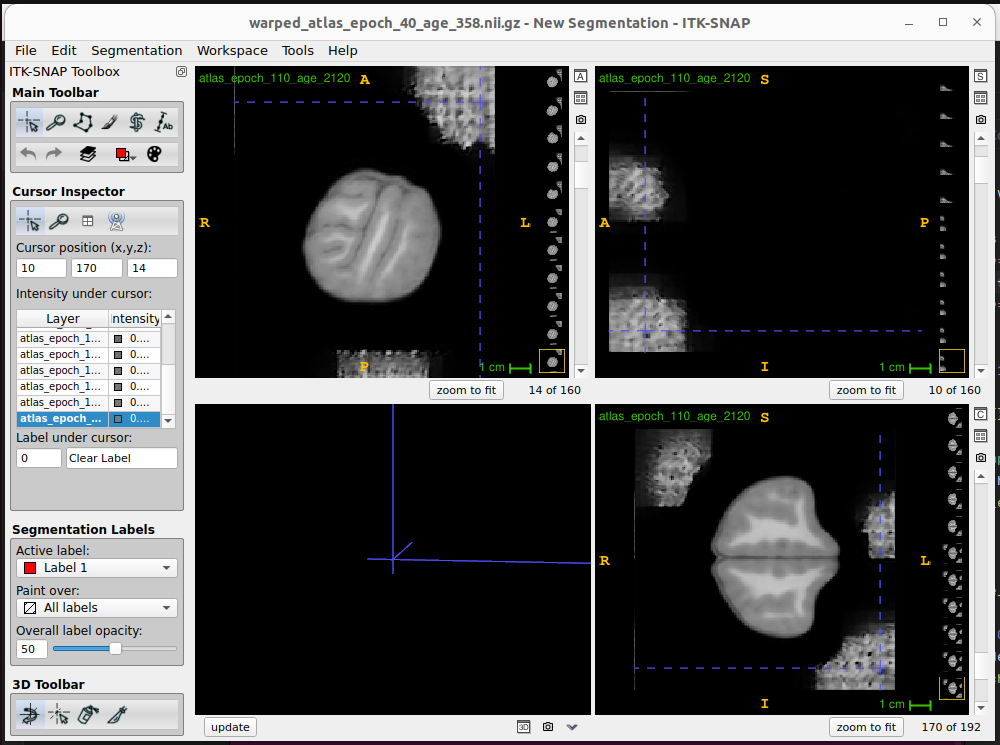Toggle axial view 'A' layout button
This screenshot has height=745, width=1000.
tap(580, 77)
